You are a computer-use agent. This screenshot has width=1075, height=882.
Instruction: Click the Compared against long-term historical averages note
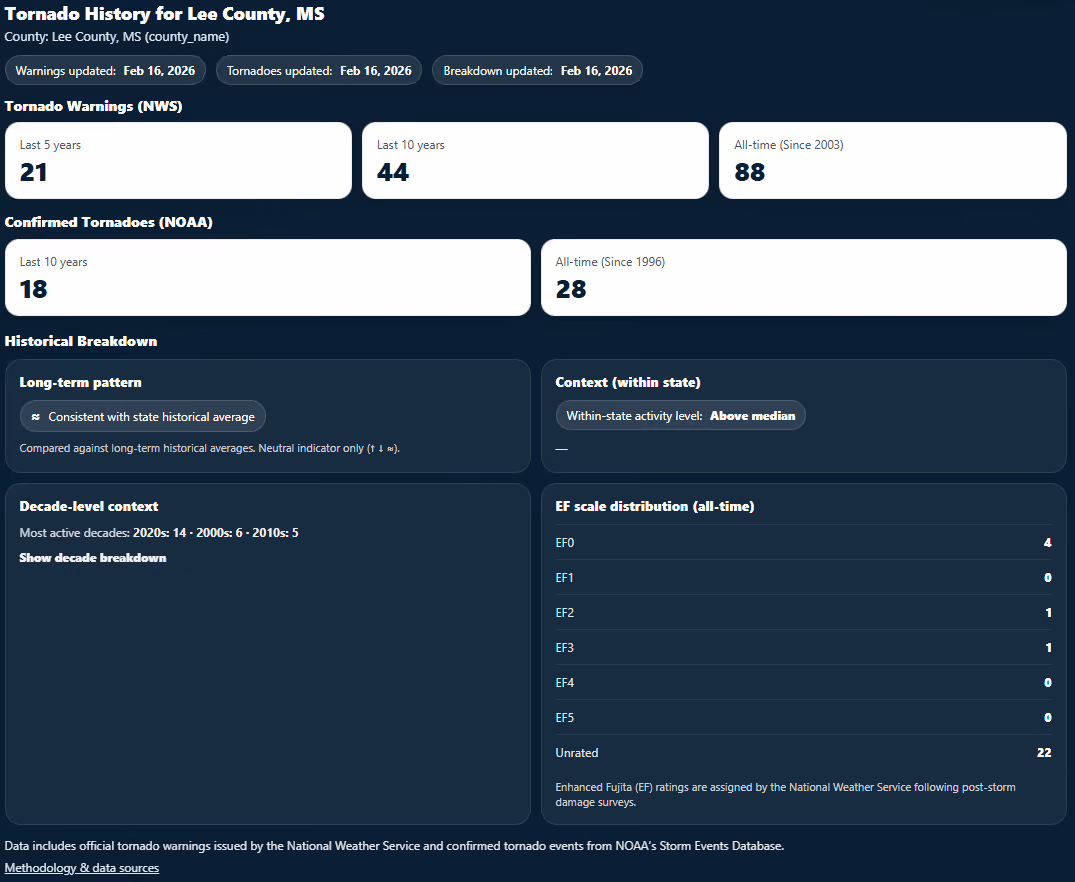(209, 448)
